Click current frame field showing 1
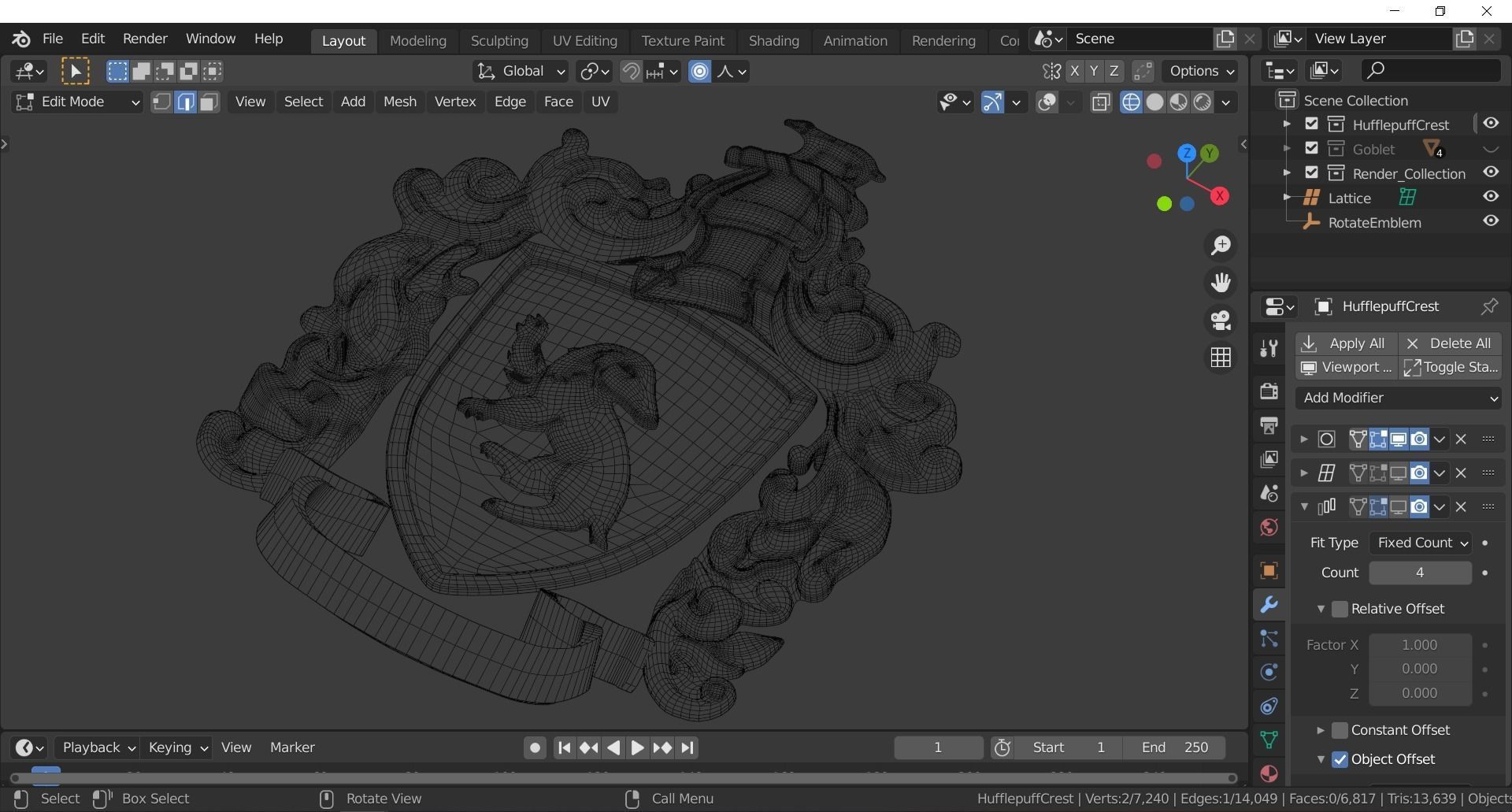1512x812 pixels. click(x=938, y=748)
